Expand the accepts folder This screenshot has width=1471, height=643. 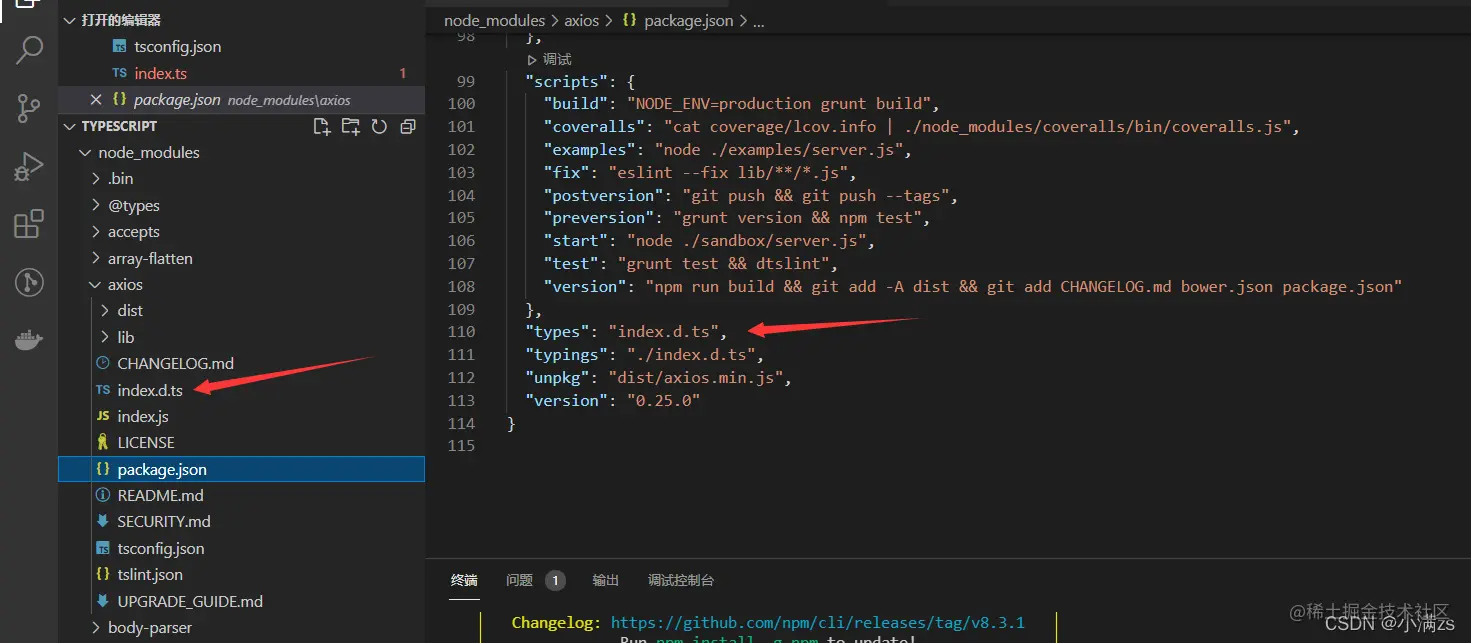coord(96,231)
